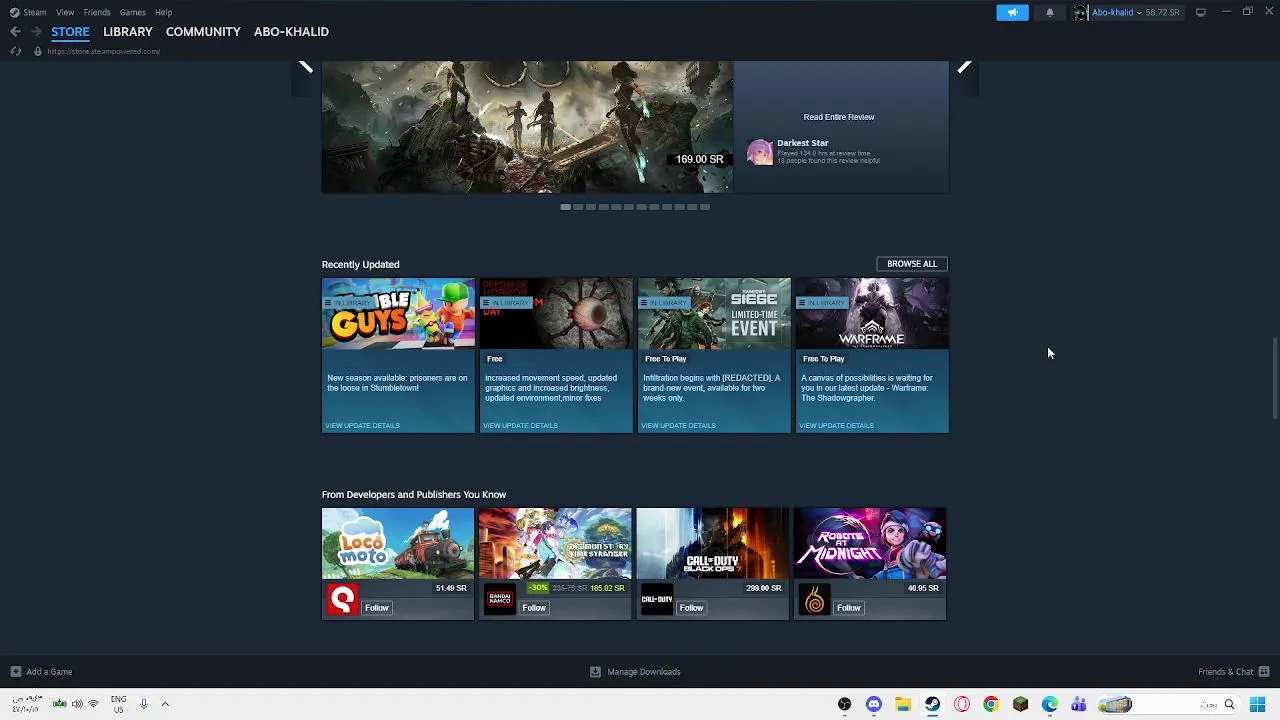Image resolution: width=1280 pixels, height=720 pixels.
Task: Click the ENG US language indicator
Action: (118, 704)
